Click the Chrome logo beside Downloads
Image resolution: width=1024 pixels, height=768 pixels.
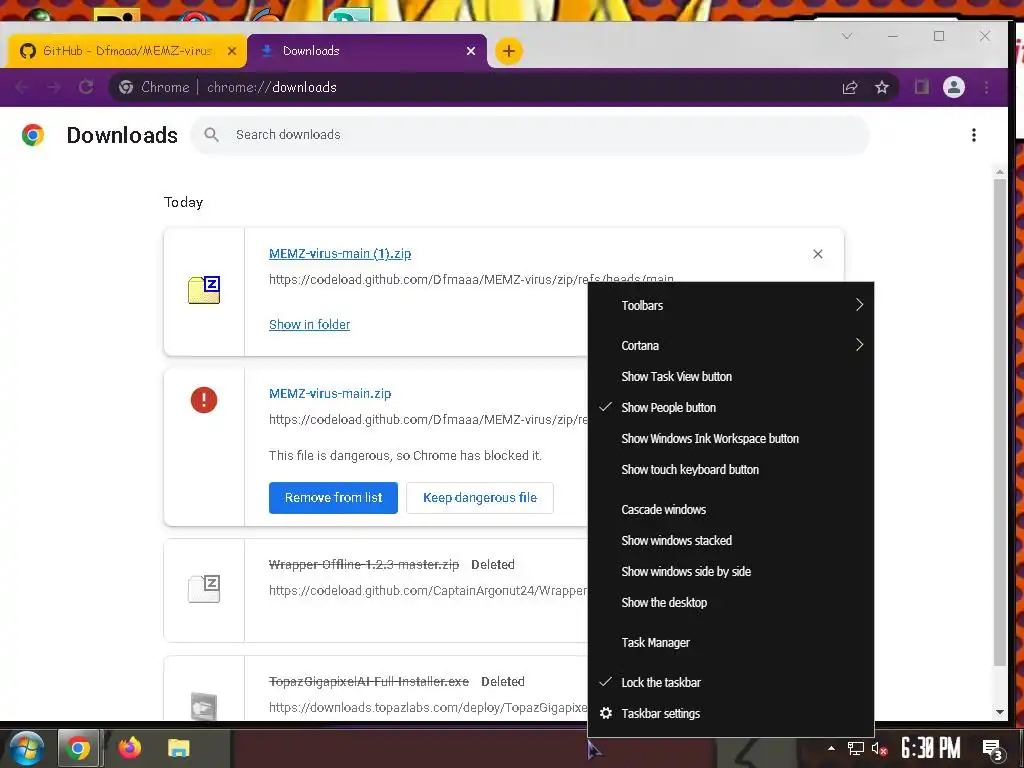coord(33,135)
